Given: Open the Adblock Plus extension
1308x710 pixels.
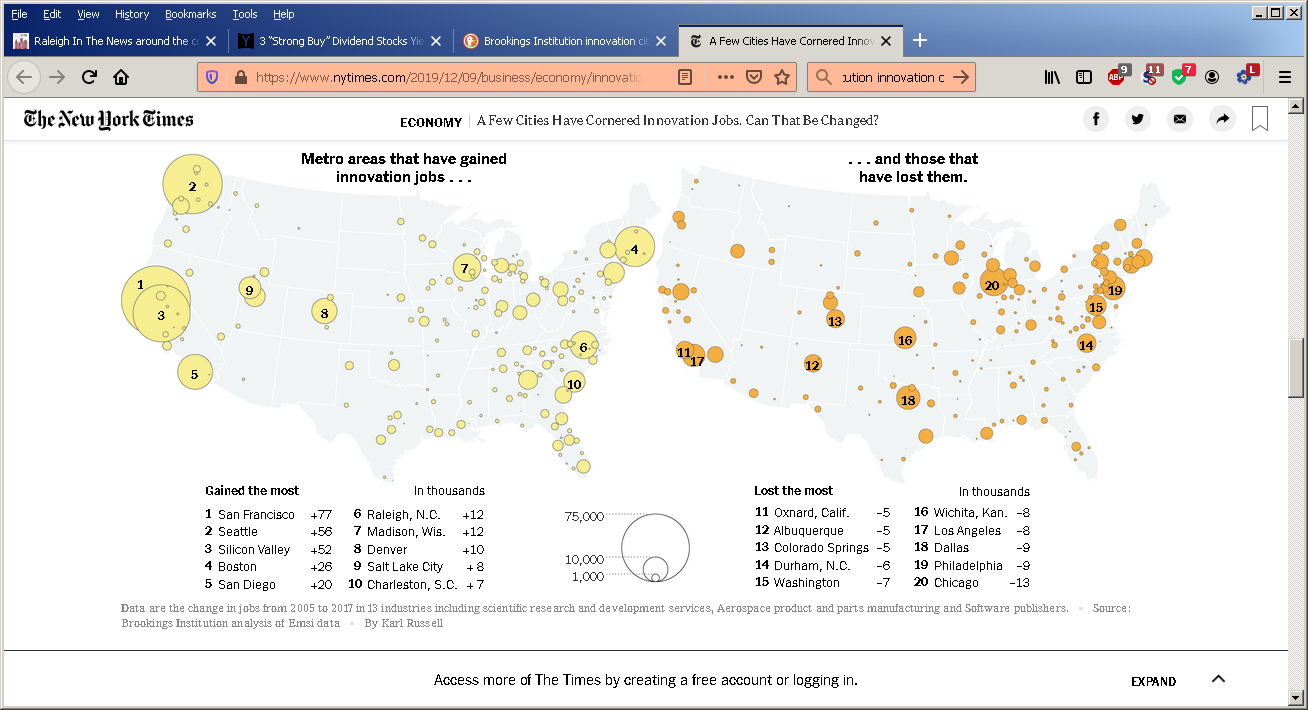Looking at the screenshot, I should (x=1117, y=77).
